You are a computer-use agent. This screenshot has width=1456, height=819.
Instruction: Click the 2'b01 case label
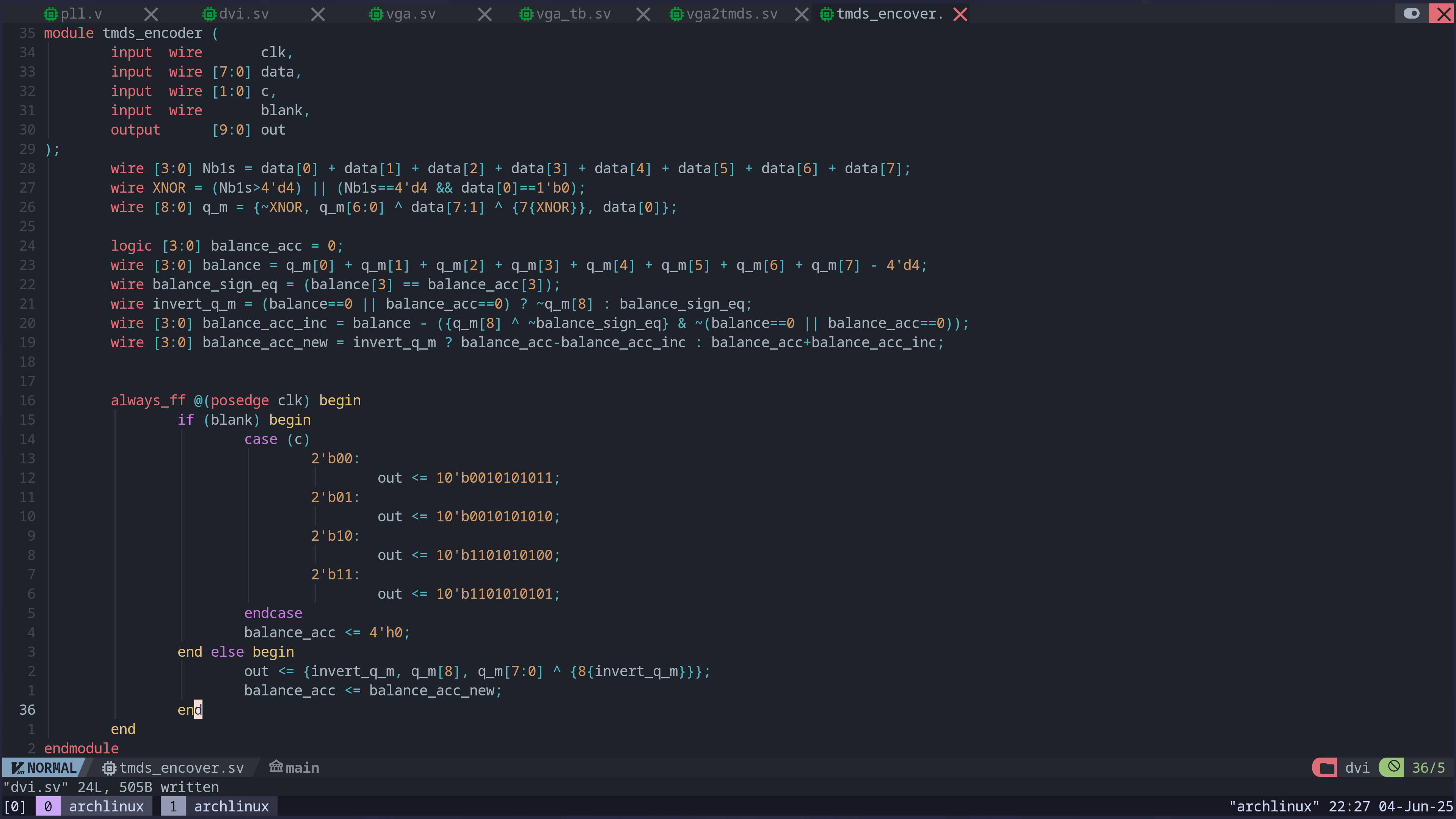[x=335, y=497]
